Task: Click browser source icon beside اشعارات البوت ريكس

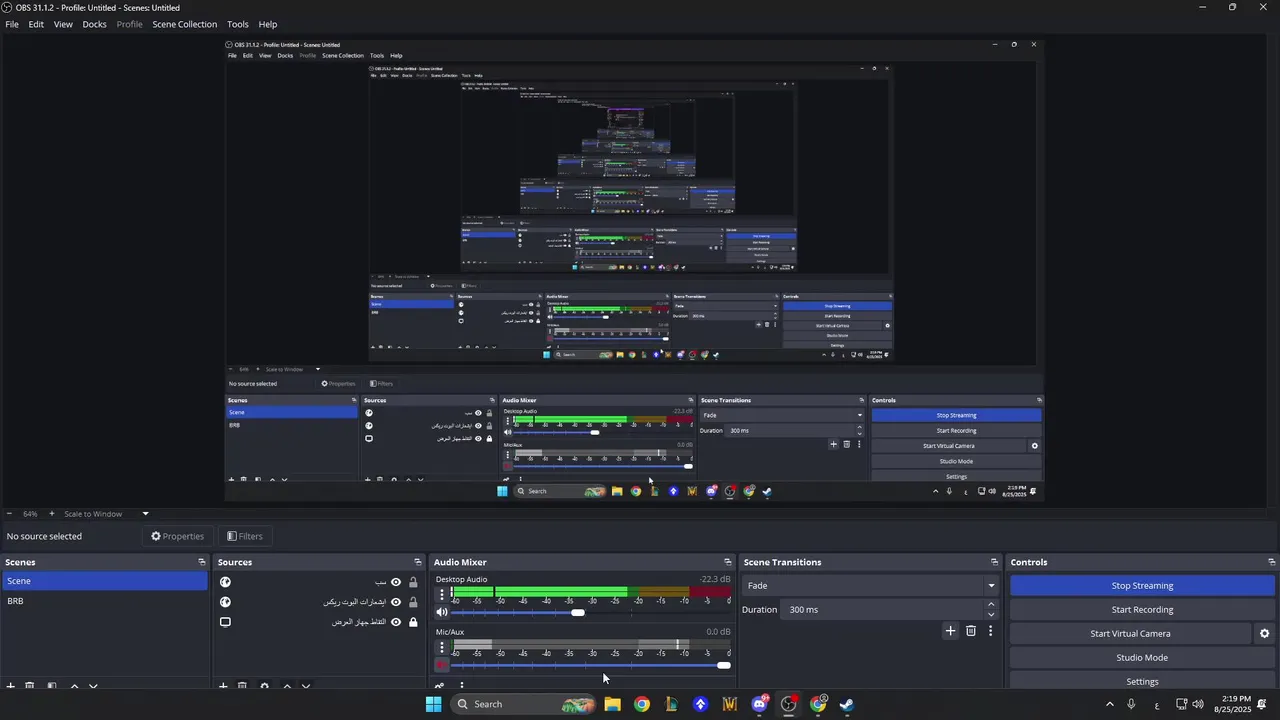Action: pyautogui.click(x=225, y=602)
